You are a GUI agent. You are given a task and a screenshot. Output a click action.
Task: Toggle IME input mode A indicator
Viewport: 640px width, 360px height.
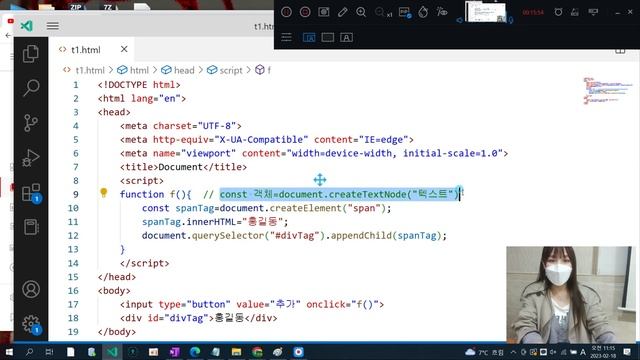point(583,352)
